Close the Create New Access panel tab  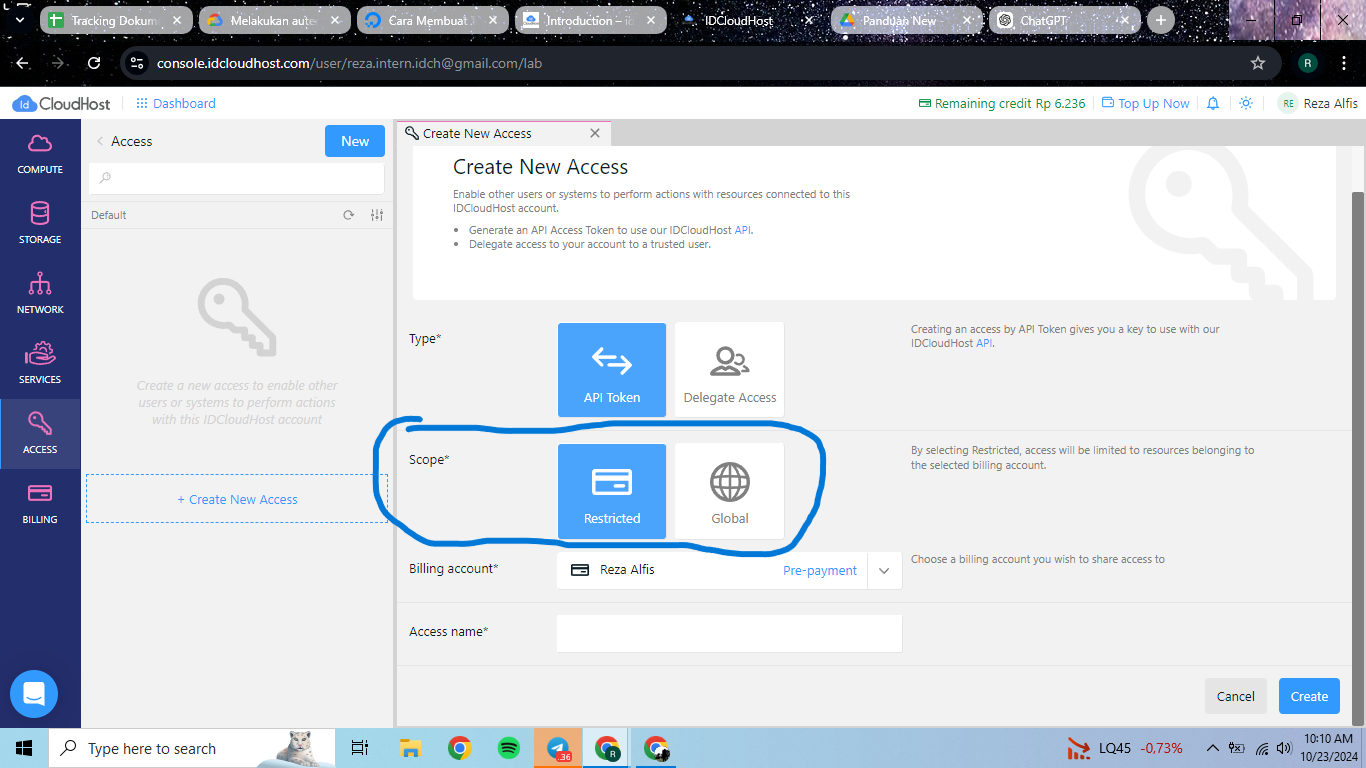[x=595, y=133]
